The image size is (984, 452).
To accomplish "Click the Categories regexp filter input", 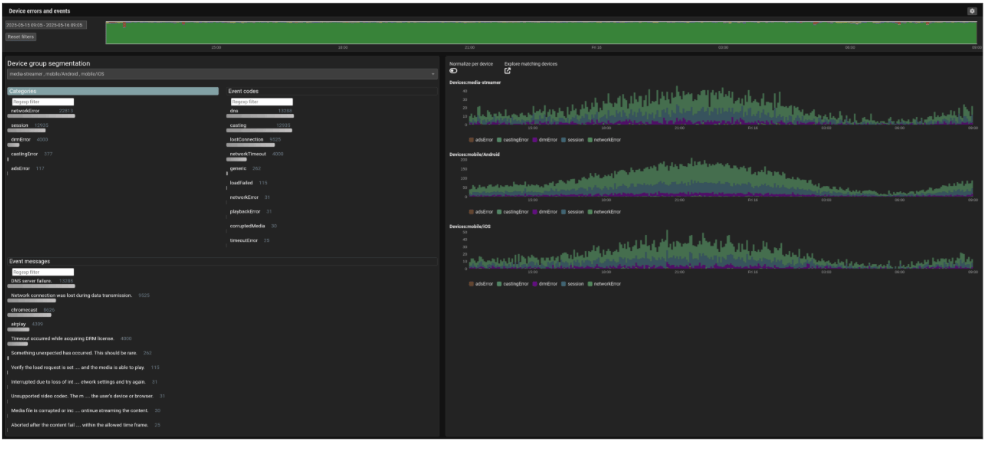I will coord(42,101).
